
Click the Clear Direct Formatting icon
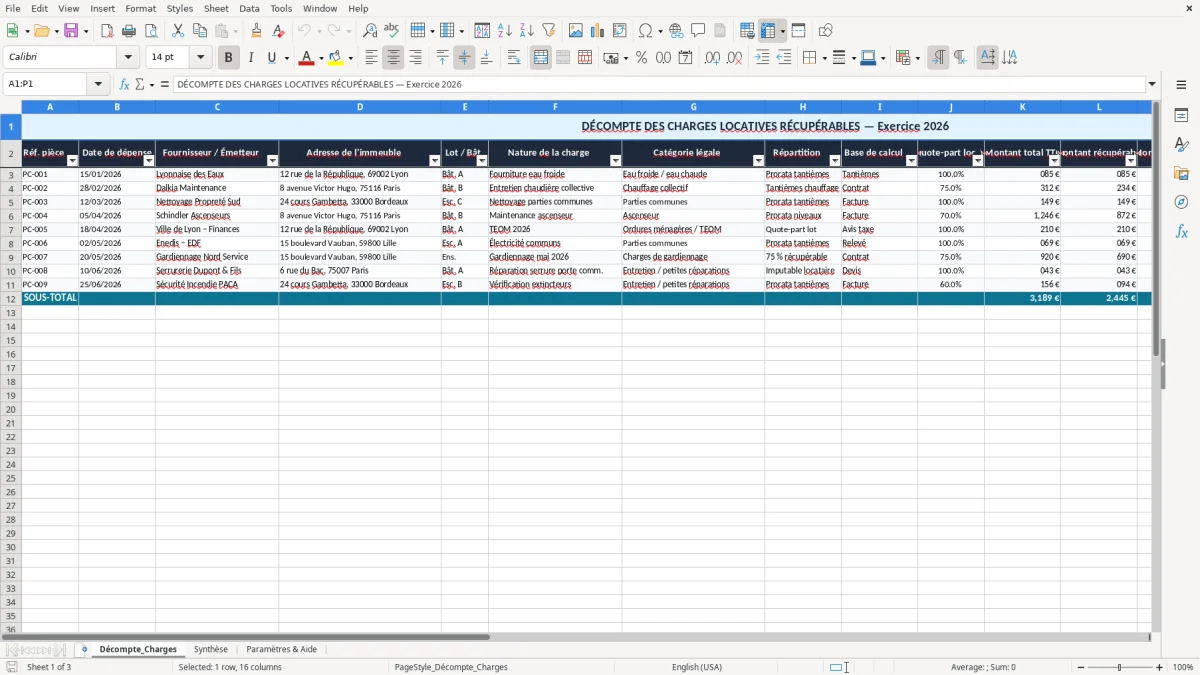[x=278, y=31]
